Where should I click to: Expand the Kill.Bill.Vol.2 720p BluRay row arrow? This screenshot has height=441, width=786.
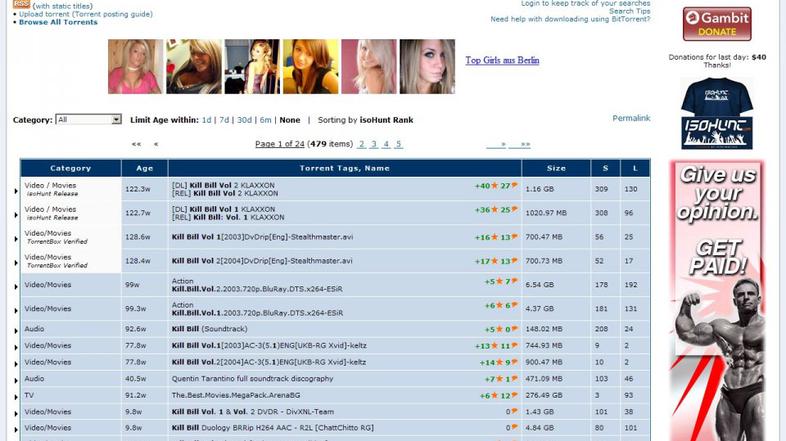(x=16, y=287)
